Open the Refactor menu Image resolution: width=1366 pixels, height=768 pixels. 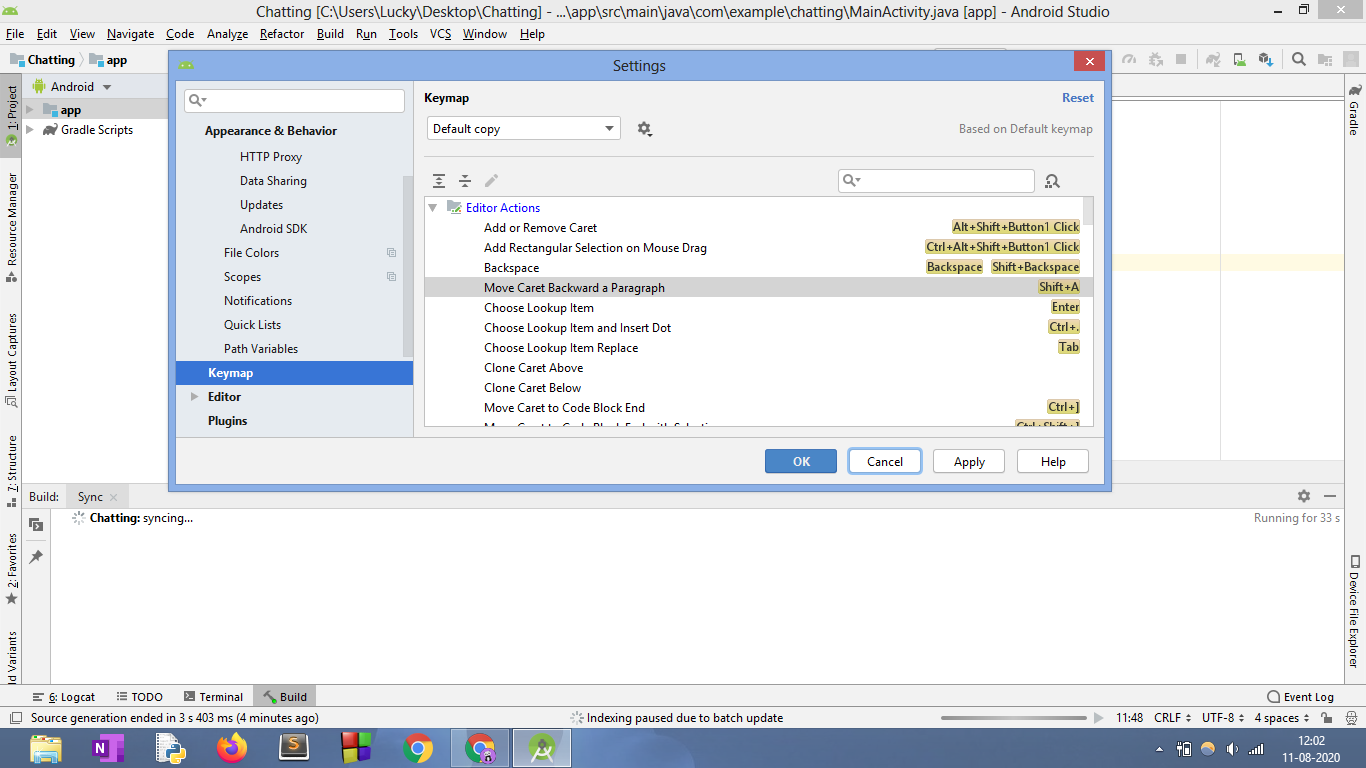point(282,34)
